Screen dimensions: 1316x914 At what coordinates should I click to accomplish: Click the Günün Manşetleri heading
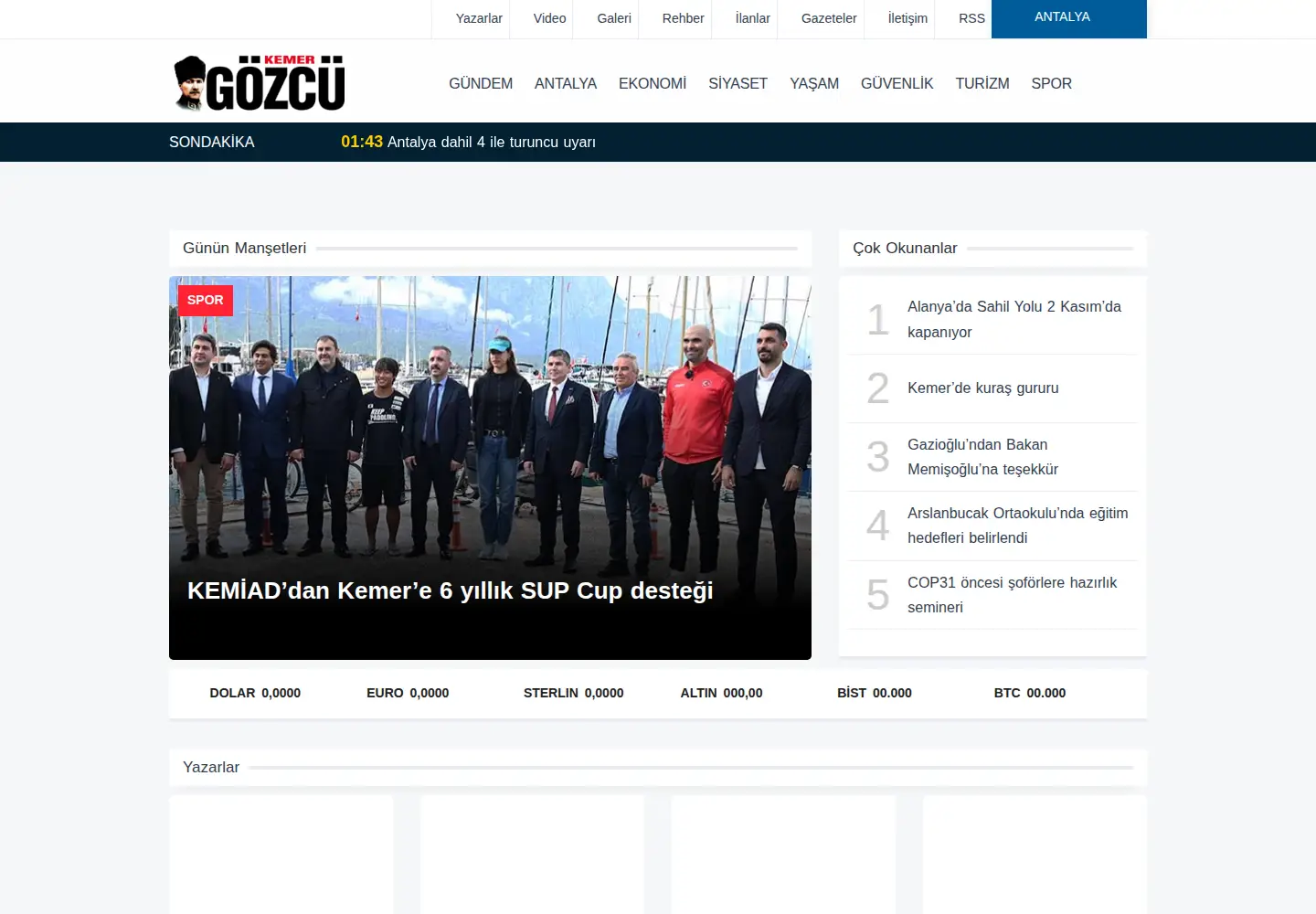click(244, 248)
